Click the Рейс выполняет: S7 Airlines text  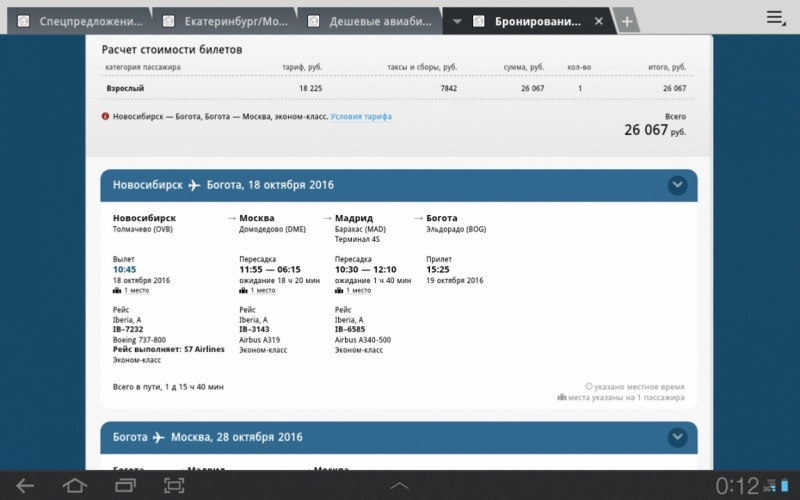pyautogui.click(x=168, y=349)
